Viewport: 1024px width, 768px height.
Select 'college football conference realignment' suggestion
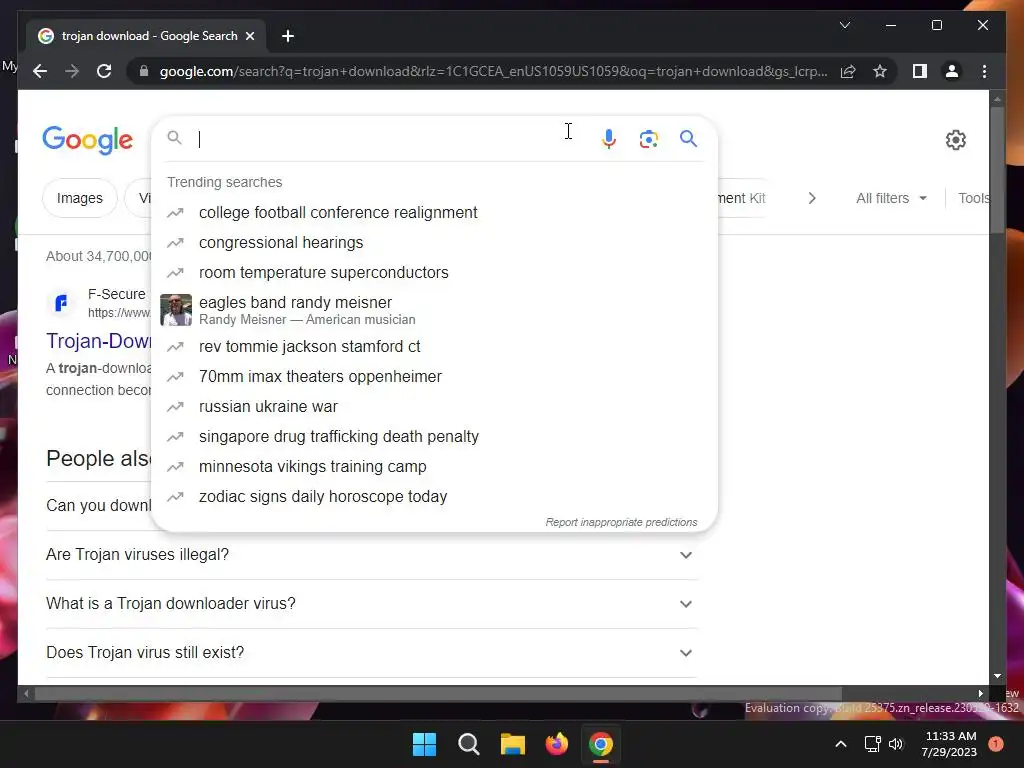434,212
